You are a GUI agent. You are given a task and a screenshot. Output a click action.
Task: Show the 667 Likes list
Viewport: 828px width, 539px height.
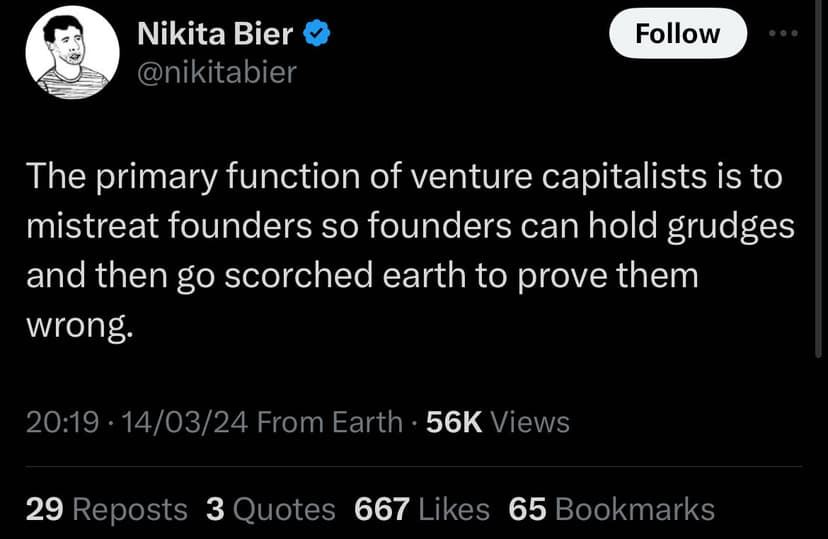tap(422, 509)
